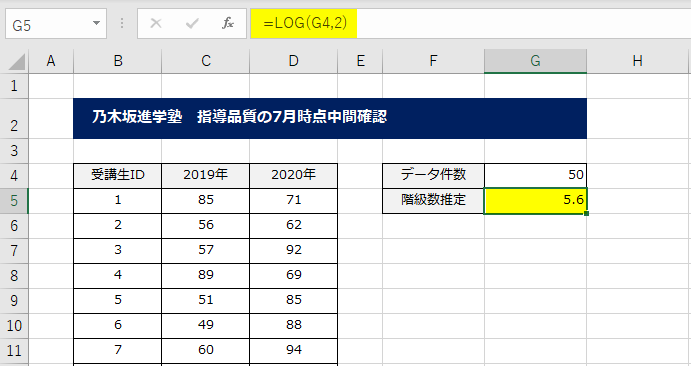Click 2019年 score 85 for student 1
This screenshot has width=691, height=366.
tap(206, 201)
